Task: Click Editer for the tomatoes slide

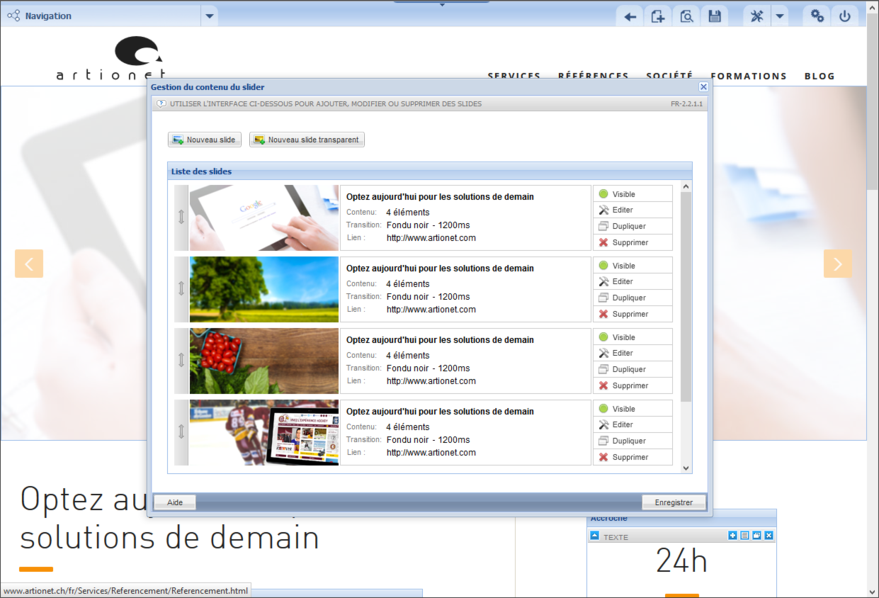Action: 633,354
